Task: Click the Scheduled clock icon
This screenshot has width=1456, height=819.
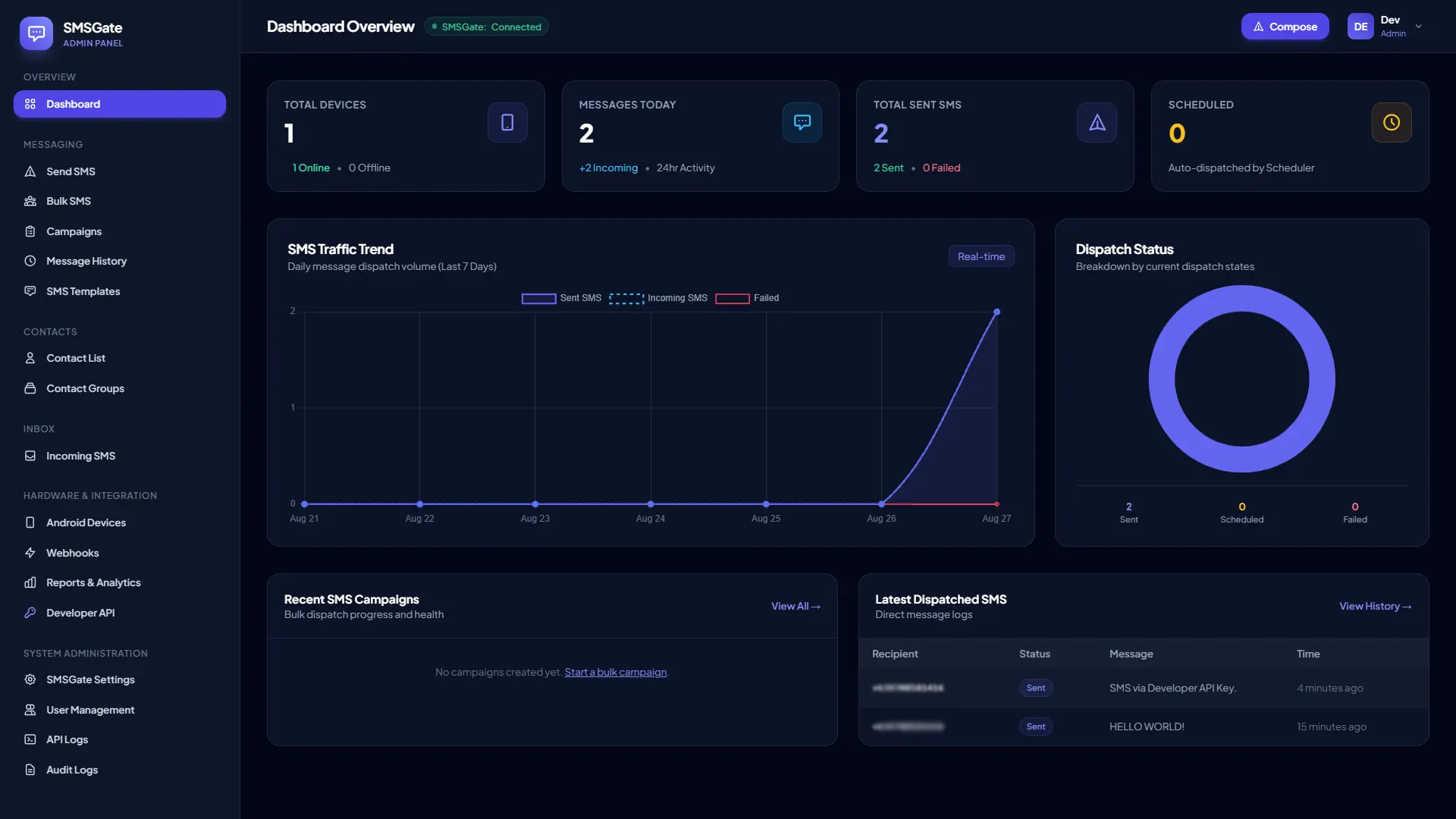Action: pos(1392,122)
